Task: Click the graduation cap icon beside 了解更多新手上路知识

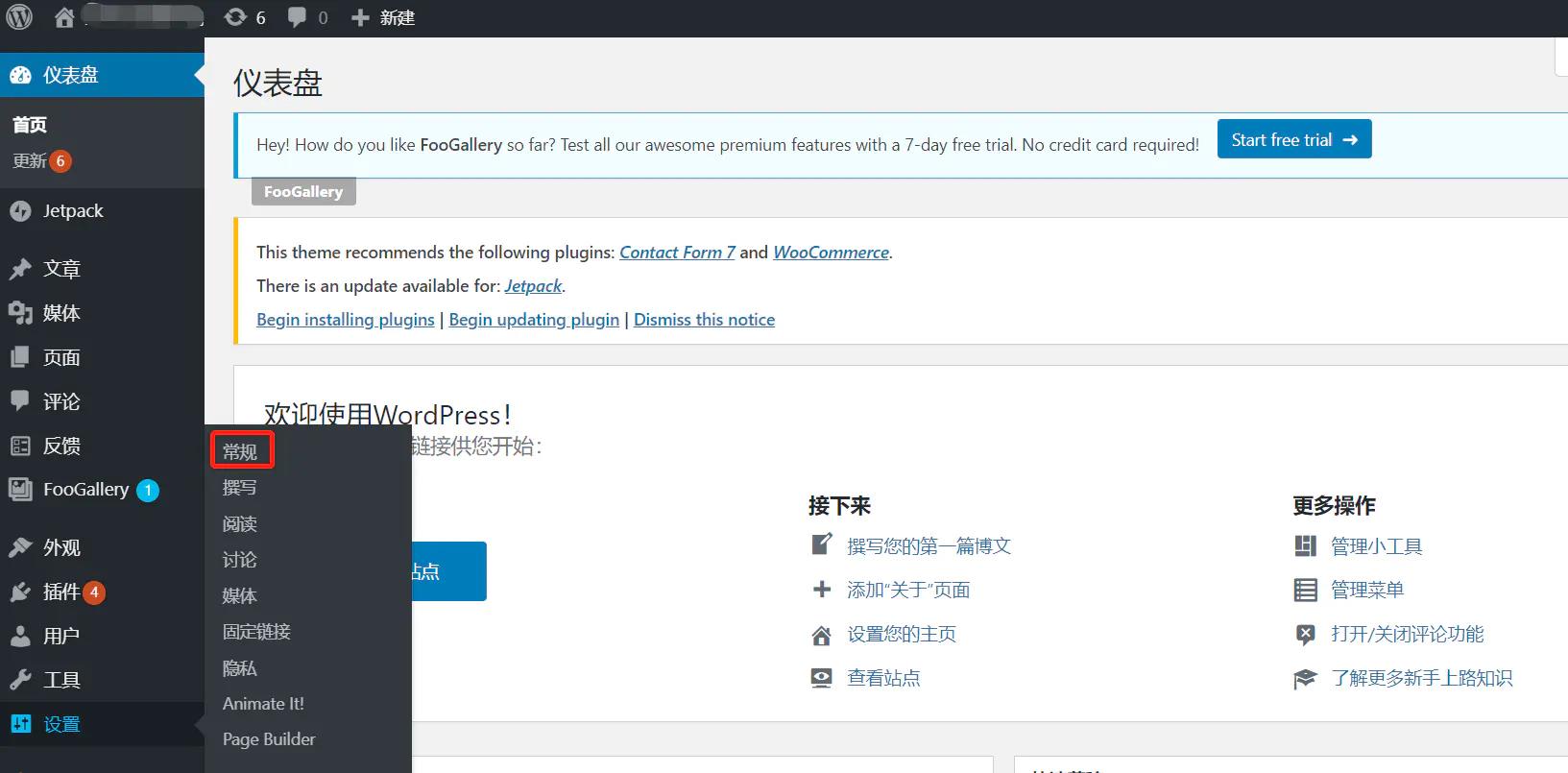Action: [1305, 678]
